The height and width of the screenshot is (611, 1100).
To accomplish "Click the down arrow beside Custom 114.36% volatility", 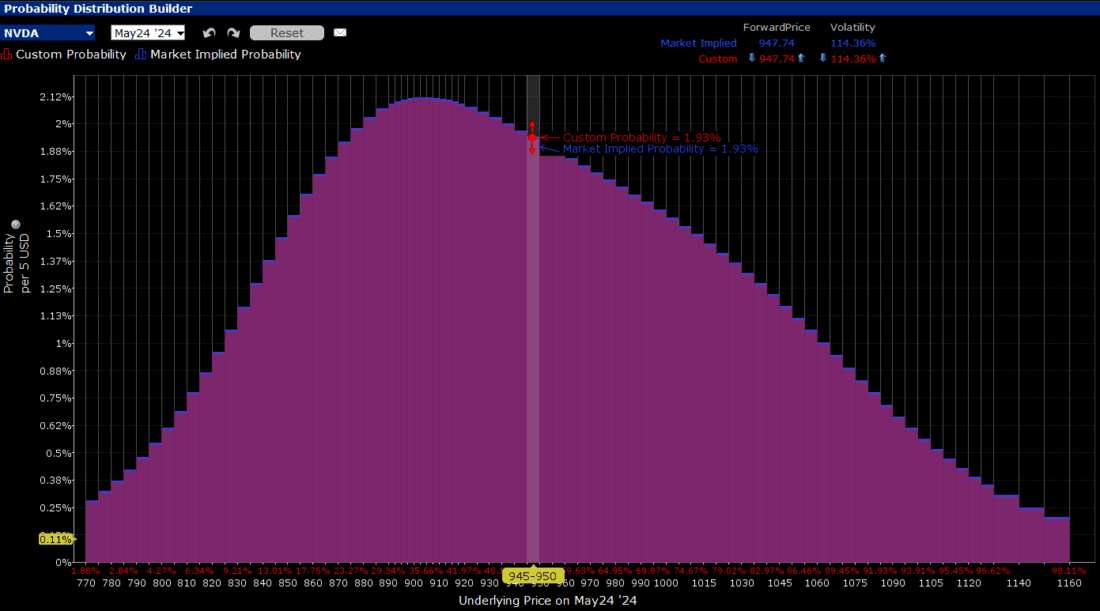I will click(822, 59).
